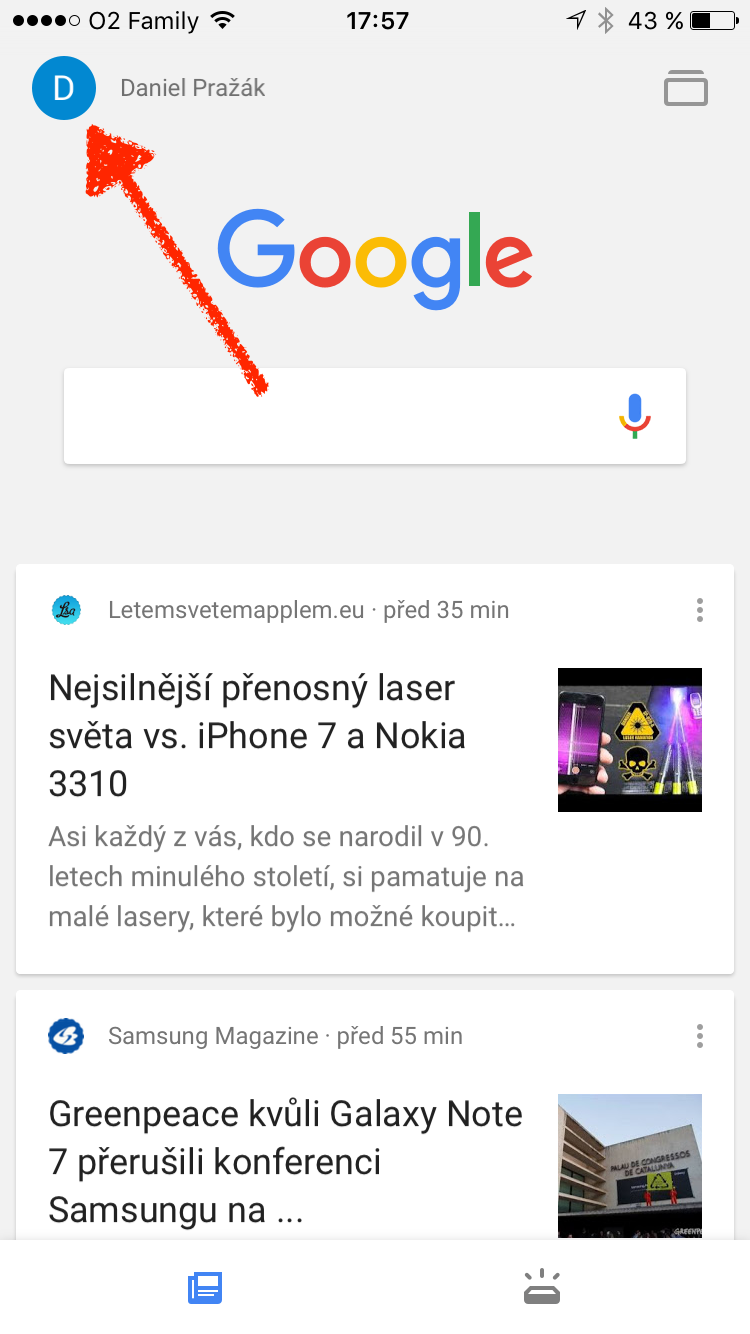Screen dimensions: 750x1334
Task: Click the Google logo
Action: point(375,258)
